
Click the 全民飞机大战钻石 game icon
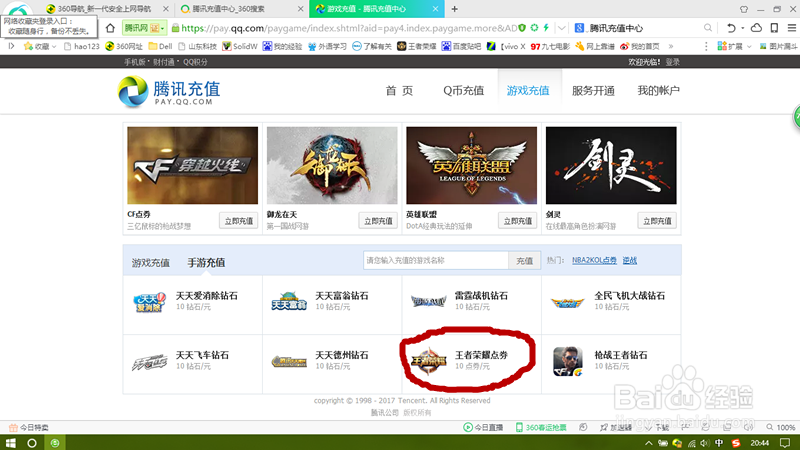point(567,303)
